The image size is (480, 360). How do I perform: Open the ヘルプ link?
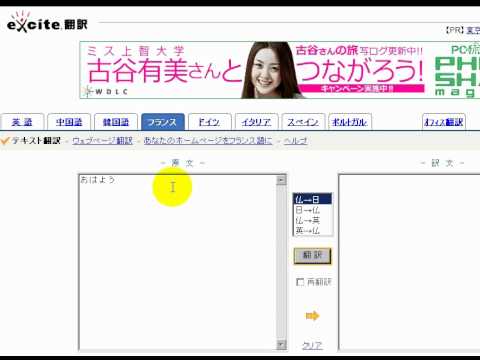point(295,141)
